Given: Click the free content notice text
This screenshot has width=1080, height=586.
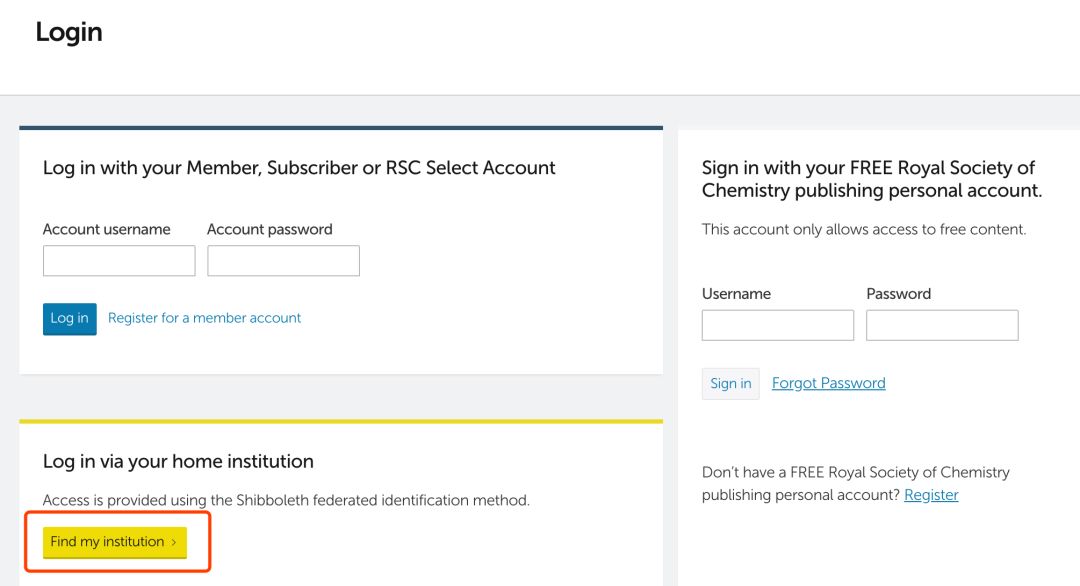Looking at the screenshot, I should [866, 229].
